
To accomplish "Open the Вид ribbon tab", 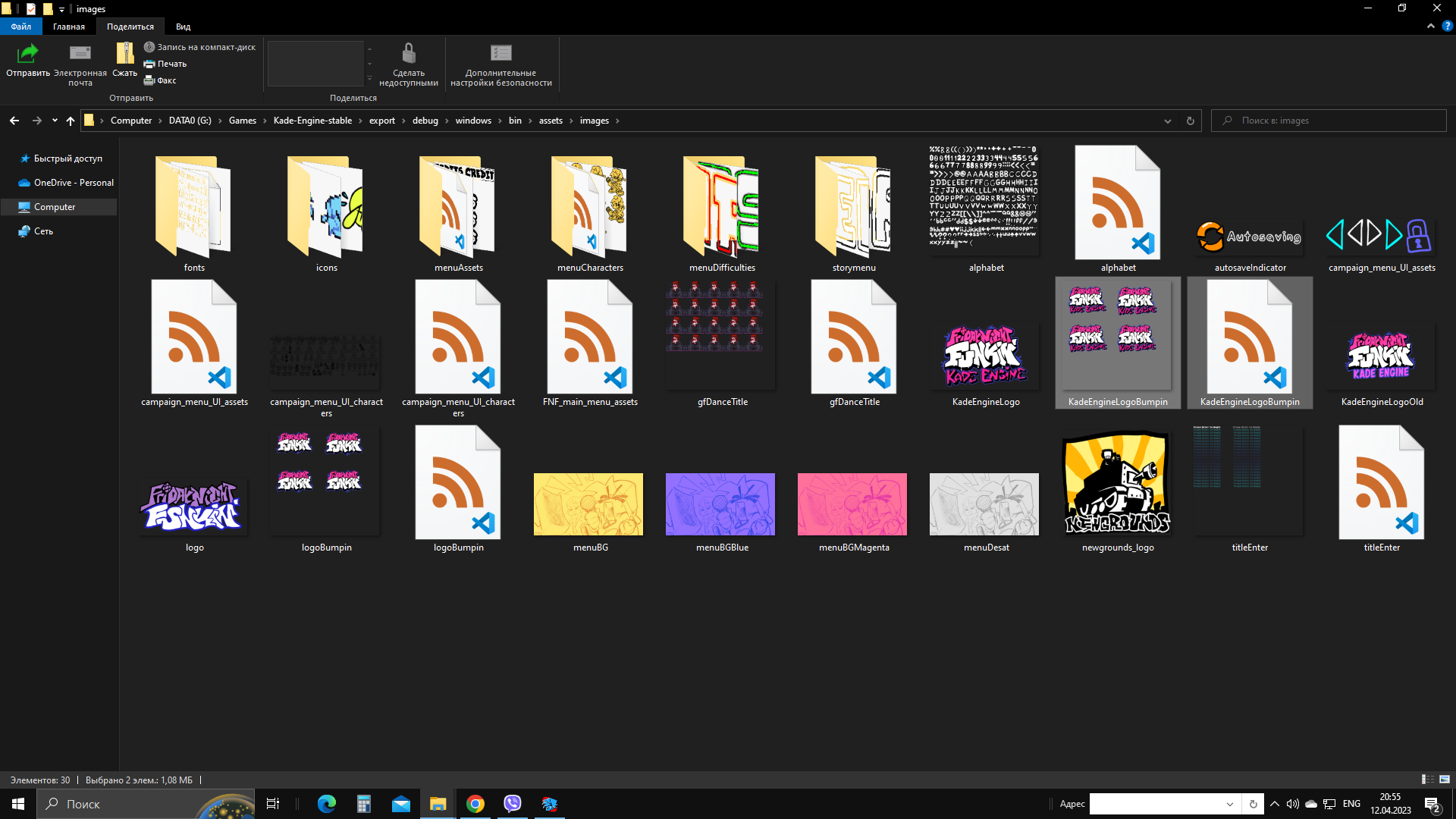I will tap(183, 27).
